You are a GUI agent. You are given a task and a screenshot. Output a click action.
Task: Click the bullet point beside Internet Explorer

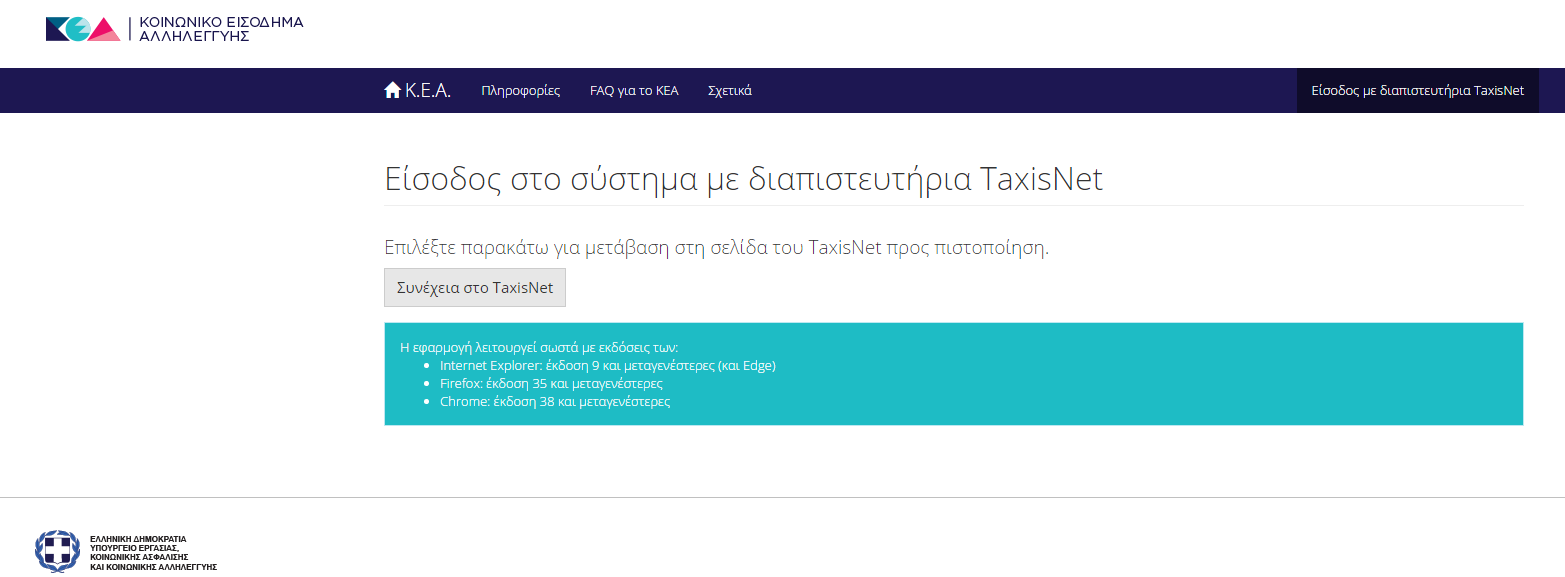point(428,366)
